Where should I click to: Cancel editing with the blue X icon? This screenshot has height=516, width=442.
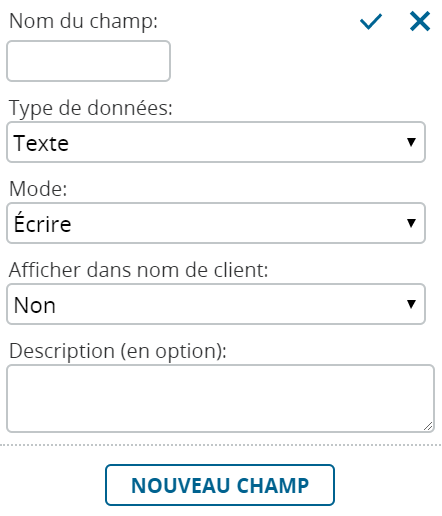click(x=420, y=21)
